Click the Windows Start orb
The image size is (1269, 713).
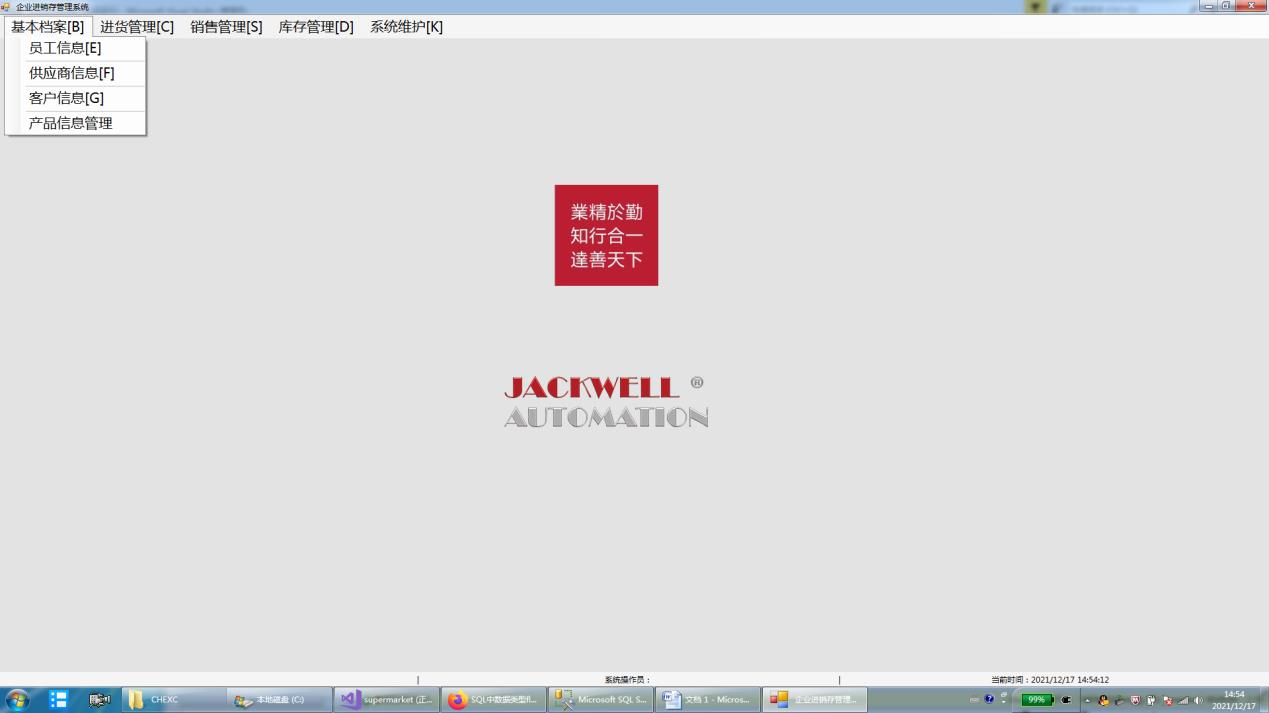point(18,700)
